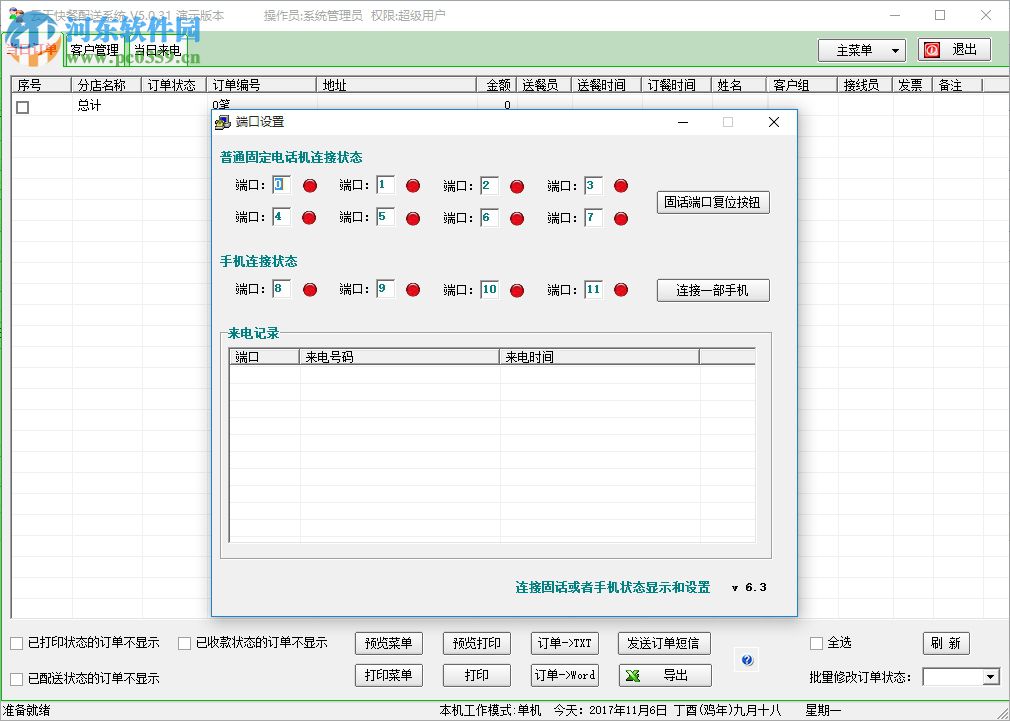1010x721 pixels.
Task: Click the red status indicator for port 2
Action: point(517,187)
